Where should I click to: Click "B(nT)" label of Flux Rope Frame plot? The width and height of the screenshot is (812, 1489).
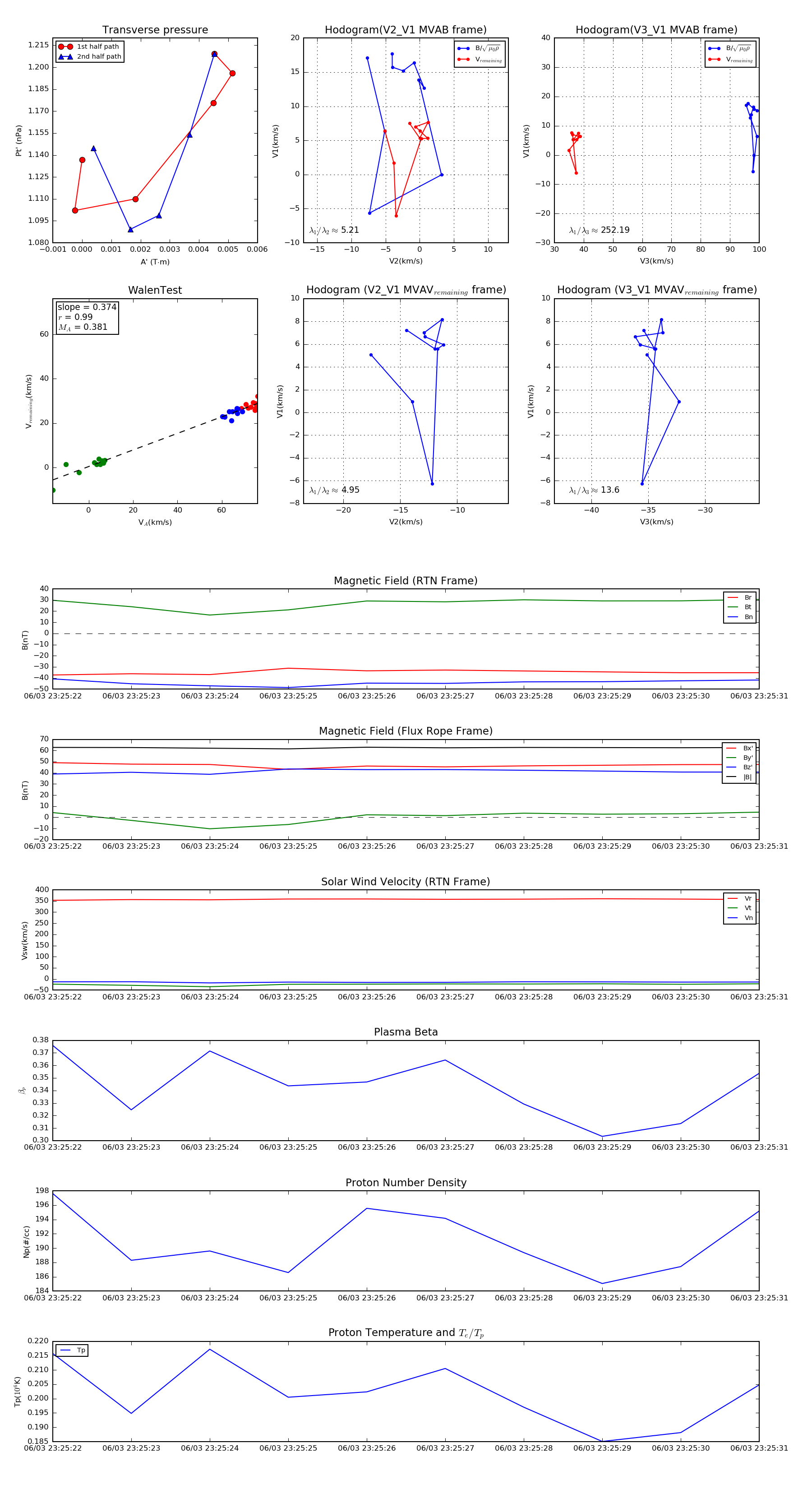[x=25, y=790]
